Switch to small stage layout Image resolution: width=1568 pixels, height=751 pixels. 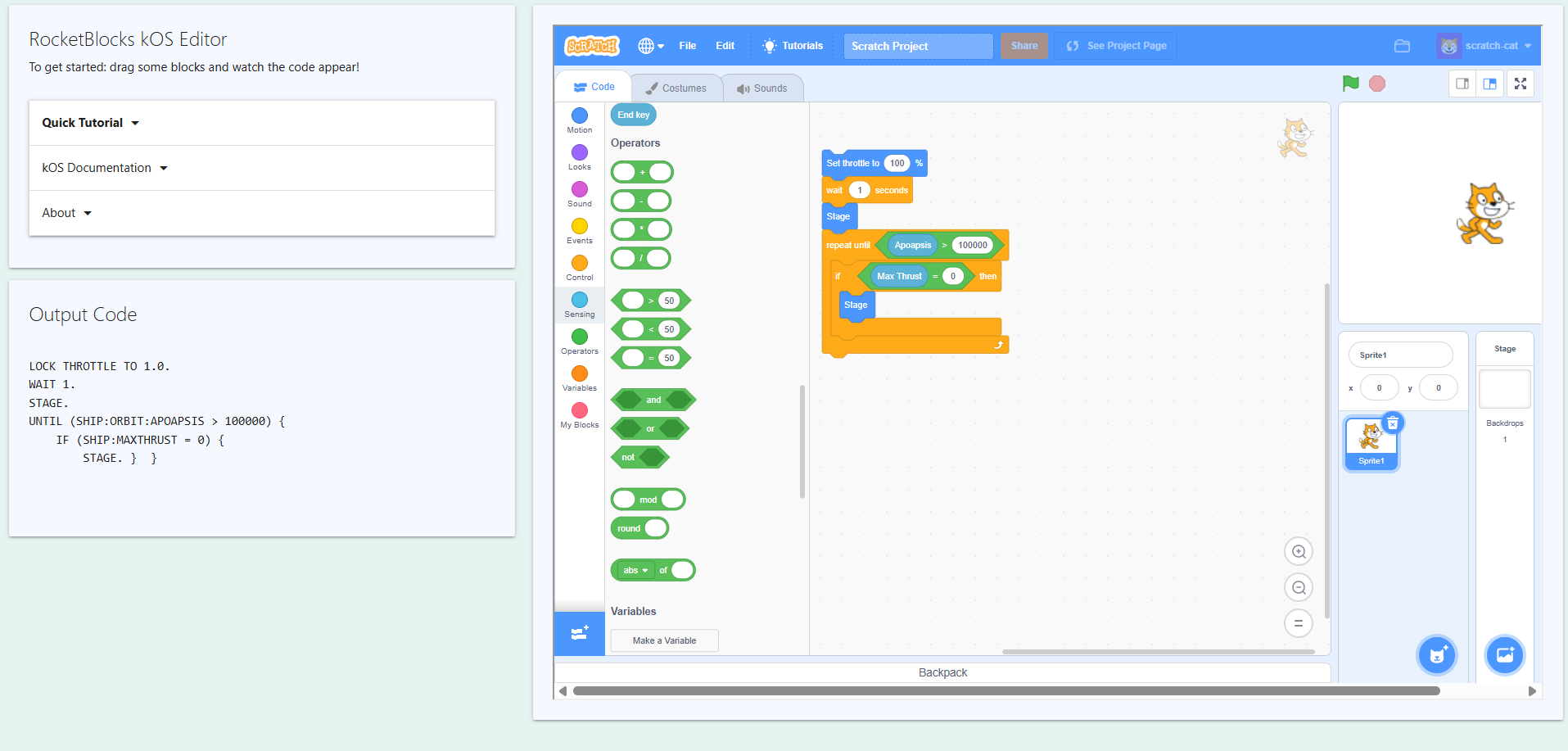tap(1462, 84)
